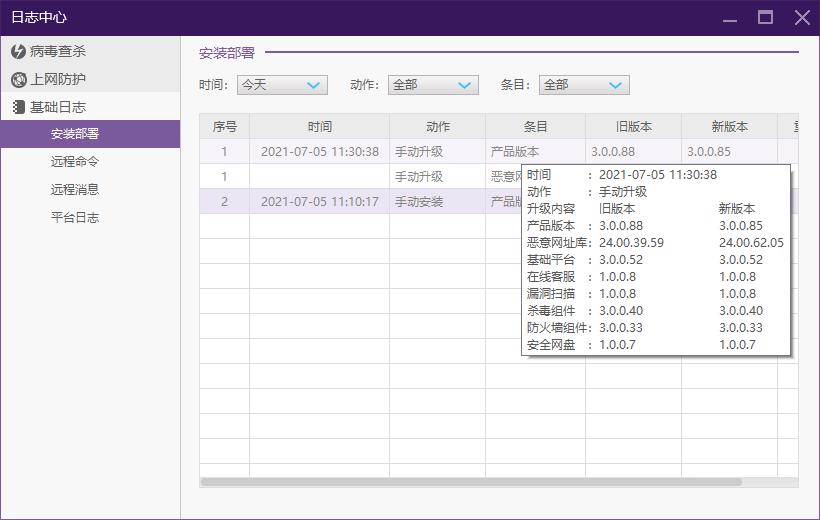
Task: Click 安全网盘 label in the tooltip
Action: tap(551, 345)
